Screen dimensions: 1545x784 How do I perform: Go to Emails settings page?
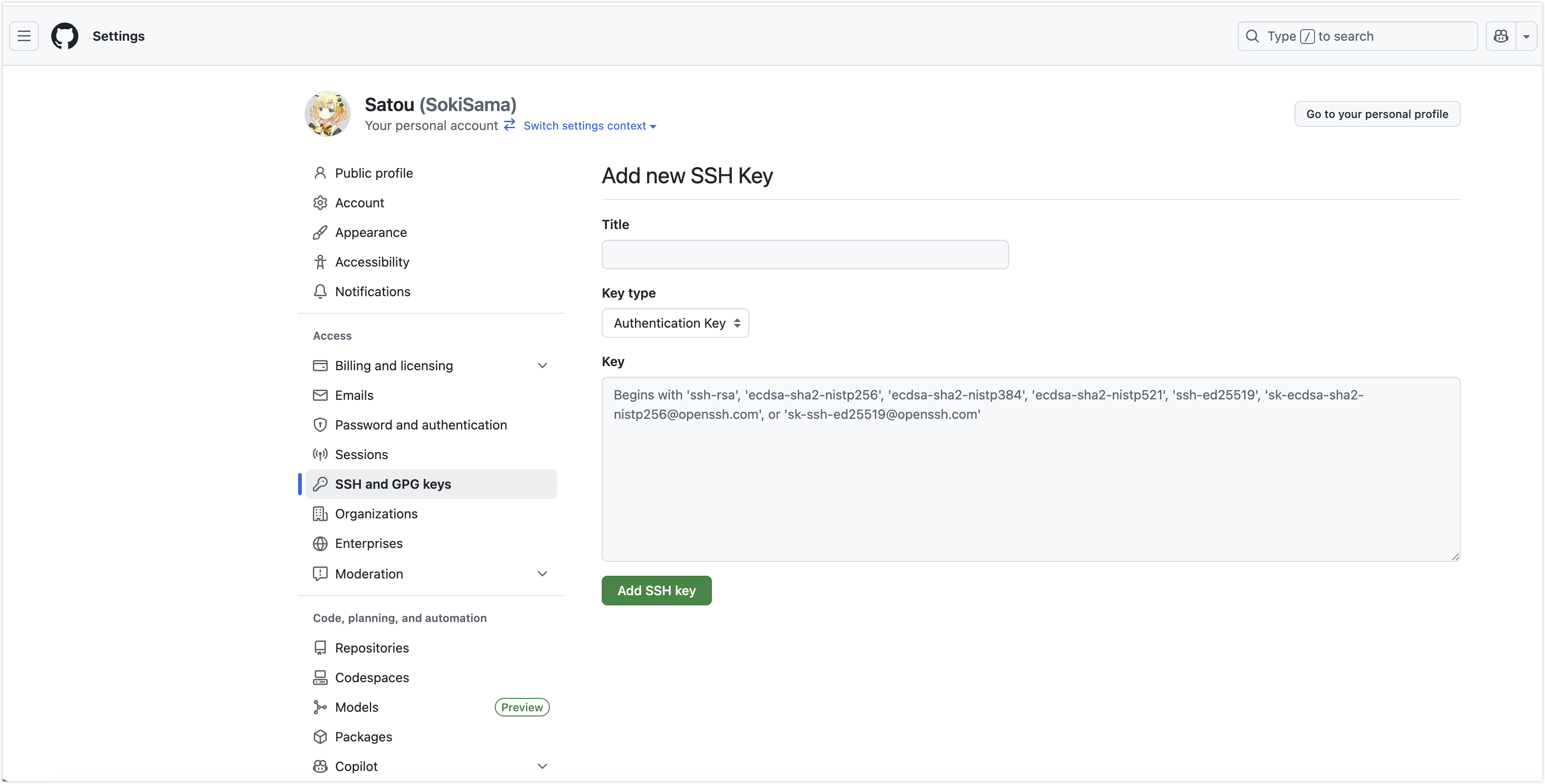click(354, 395)
